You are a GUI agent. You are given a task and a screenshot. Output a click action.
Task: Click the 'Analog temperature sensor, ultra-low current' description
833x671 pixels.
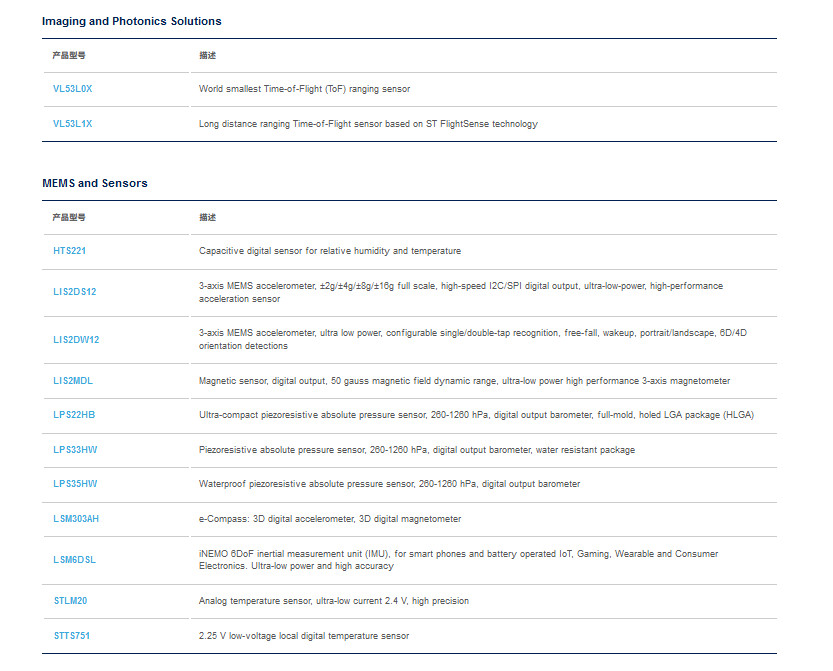(x=334, y=601)
